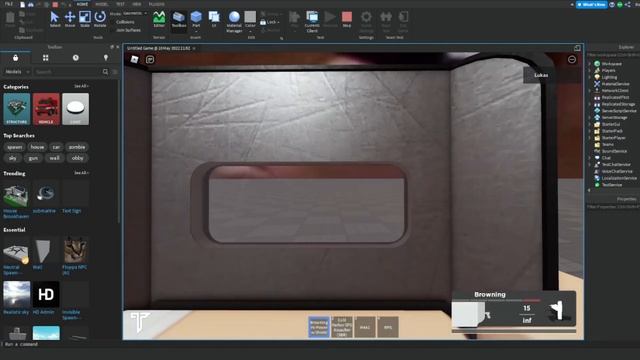Open the Lock dropdown in Edit group

(x=270, y=22)
